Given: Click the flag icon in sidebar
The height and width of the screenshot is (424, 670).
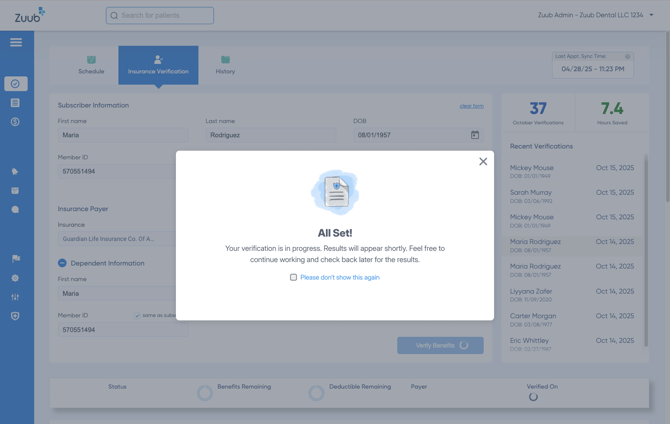Looking at the screenshot, I should pos(15,259).
